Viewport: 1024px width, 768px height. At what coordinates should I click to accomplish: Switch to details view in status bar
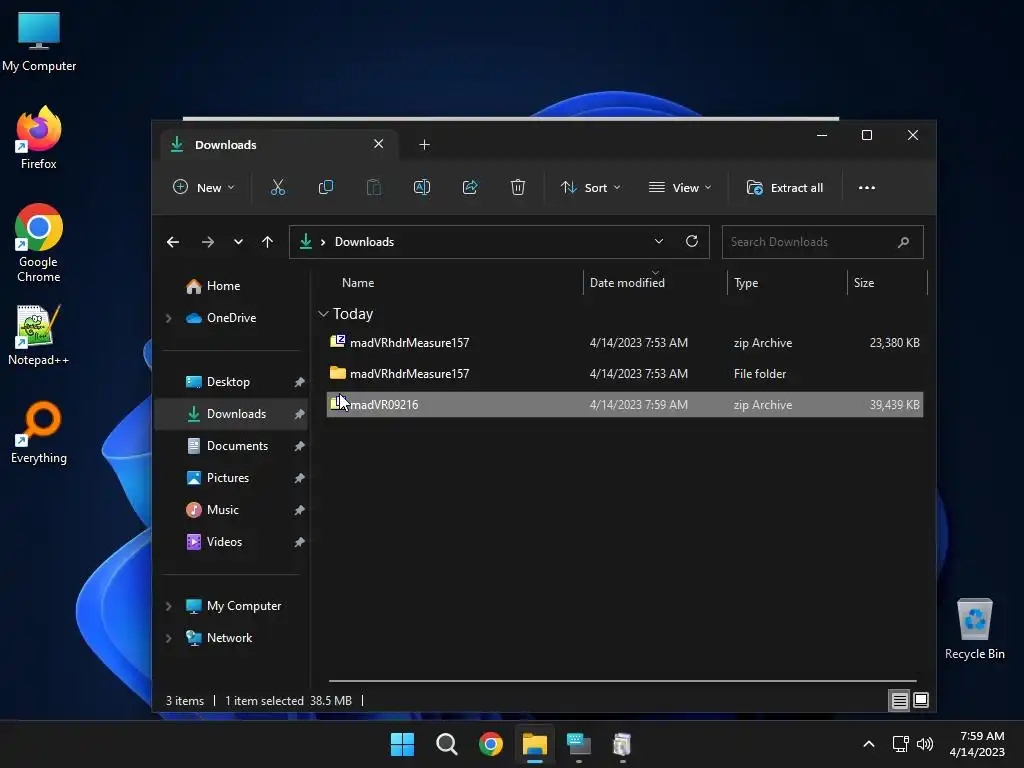(x=899, y=701)
